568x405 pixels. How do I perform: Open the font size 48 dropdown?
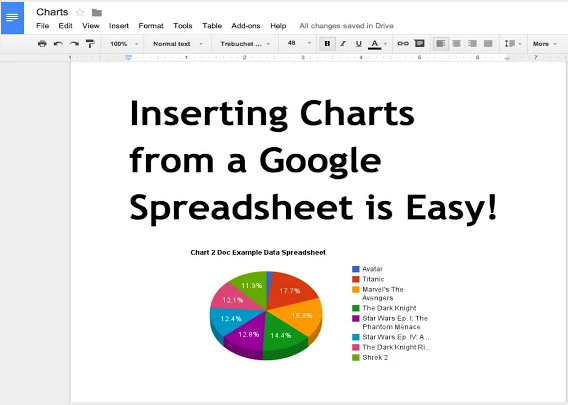[x=299, y=43]
